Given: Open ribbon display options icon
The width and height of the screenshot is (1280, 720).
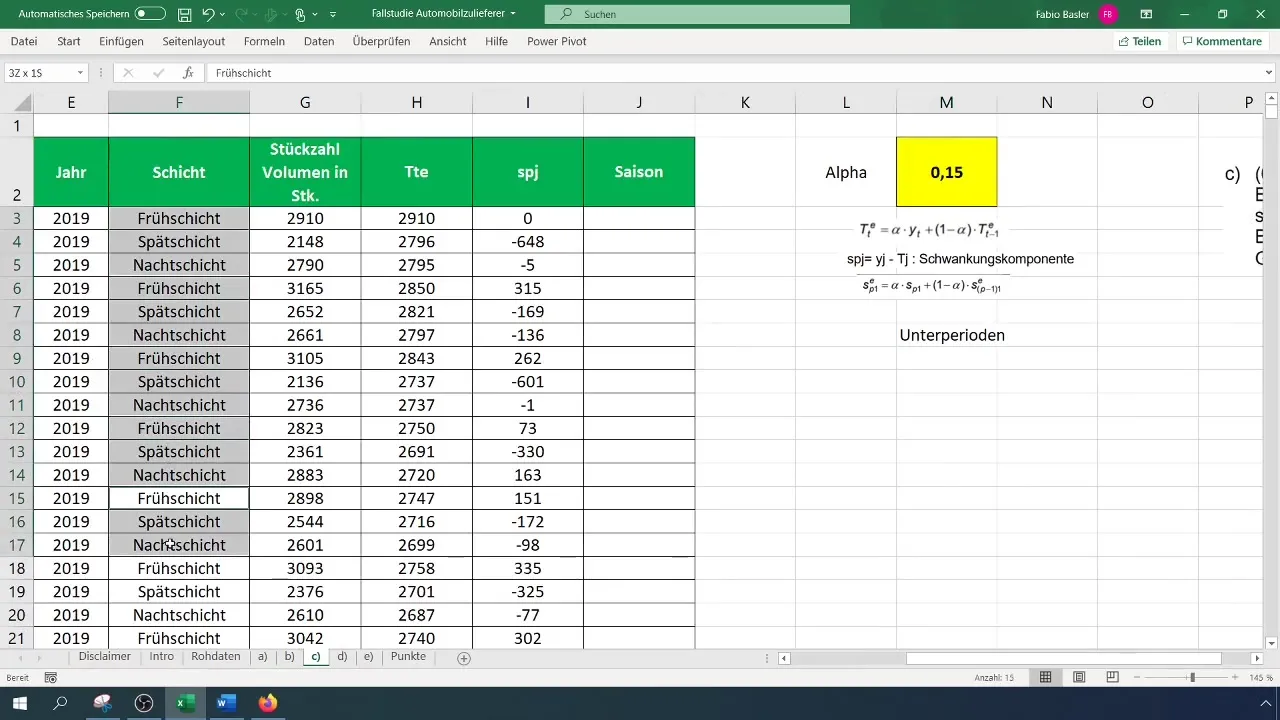Looking at the screenshot, I should tap(1146, 15).
